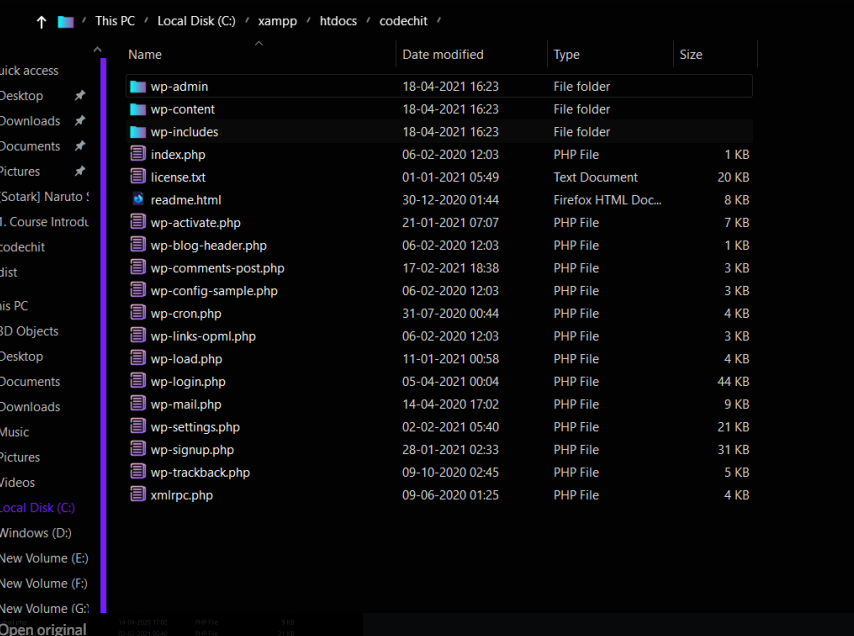Click the wp-trackback.php file icon
This screenshot has height=636, width=854.
tap(138, 472)
